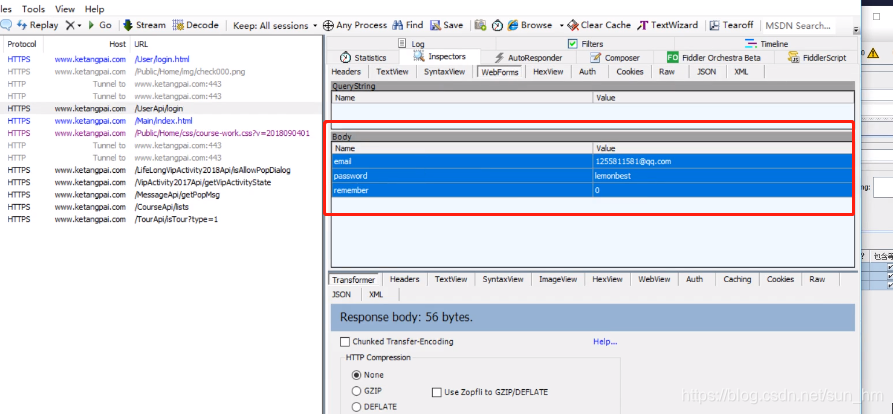Image resolution: width=893 pixels, height=414 pixels.
Task: Select the /Main/index.html session
Action: tap(161, 121)
